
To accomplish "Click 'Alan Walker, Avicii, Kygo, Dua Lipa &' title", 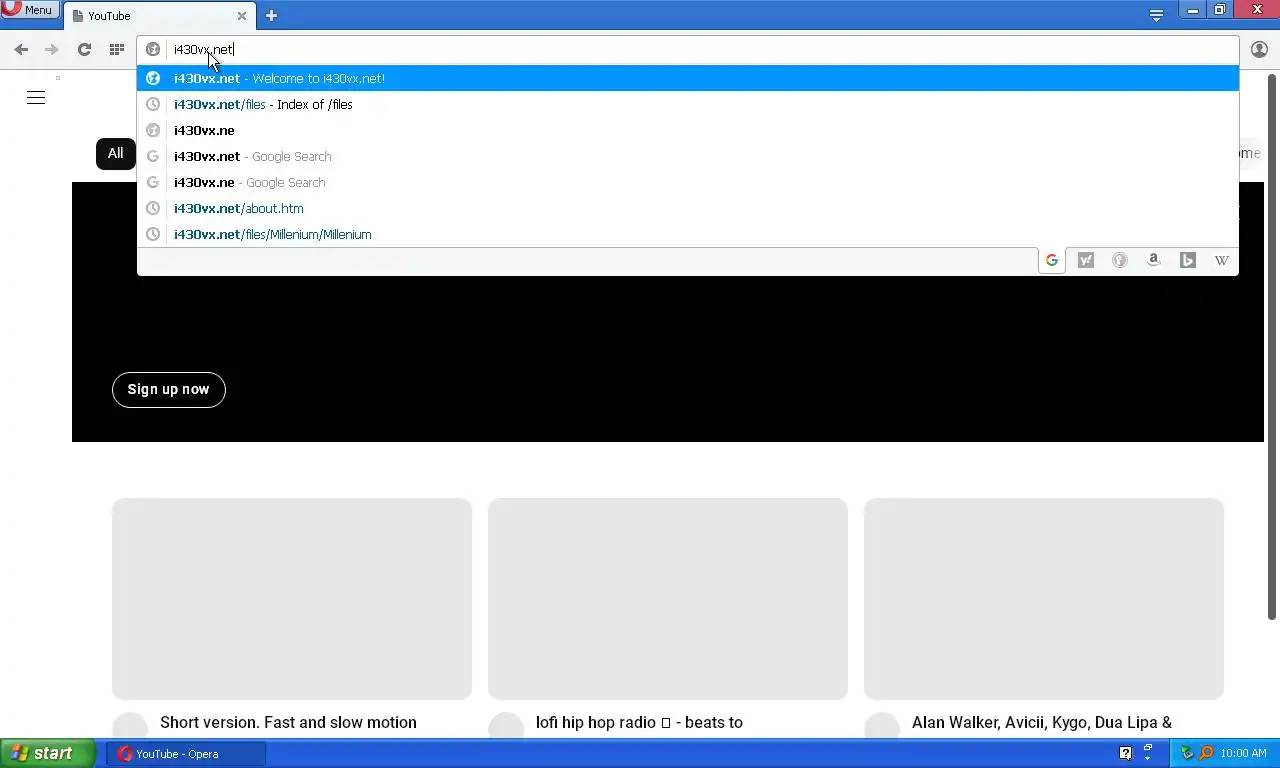I will pyautogui.click(x=1042, y=722).
